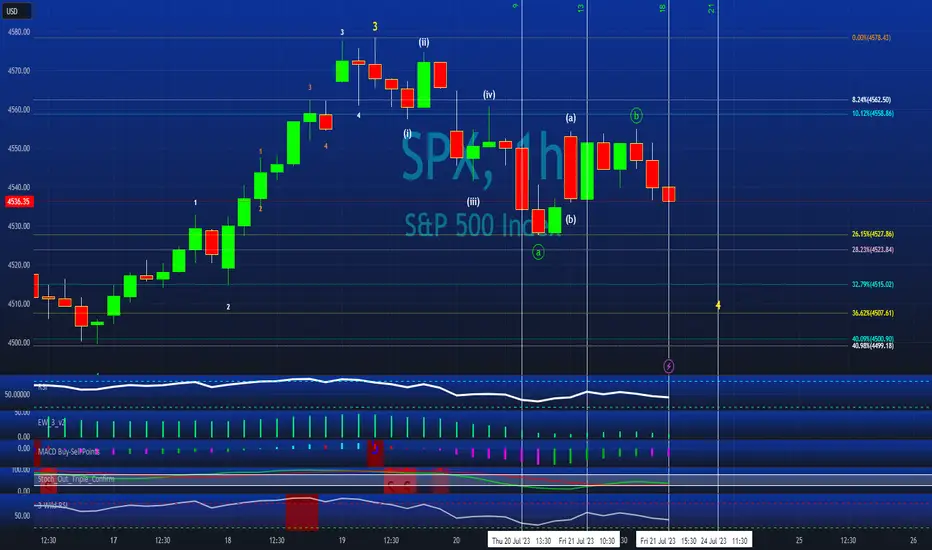Viewport: 932px width, 550px height.
Task: Click the '24 Jul '23 11:30' date tag
Action: pyautogui.click(x=724, y=540)
